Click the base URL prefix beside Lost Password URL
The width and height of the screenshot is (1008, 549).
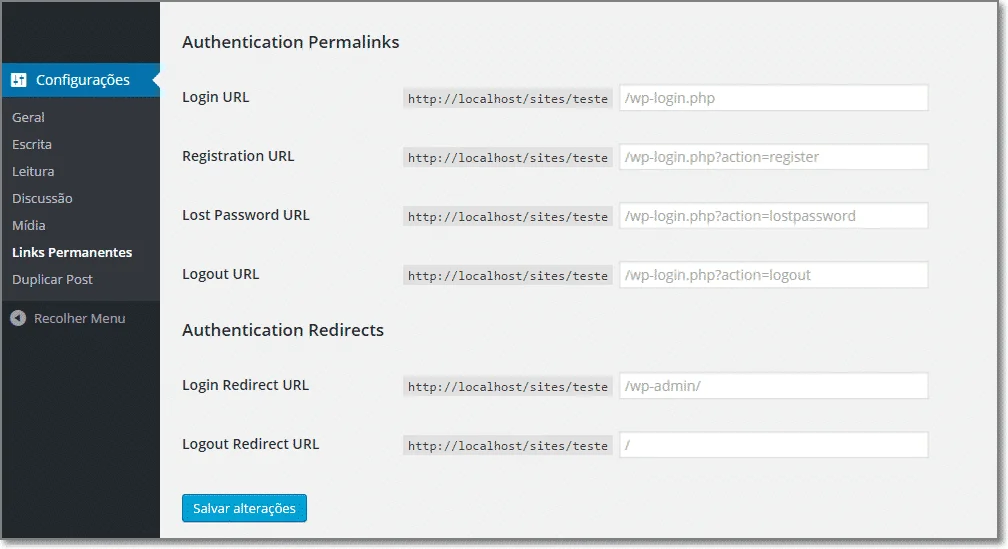coord(508,217)
